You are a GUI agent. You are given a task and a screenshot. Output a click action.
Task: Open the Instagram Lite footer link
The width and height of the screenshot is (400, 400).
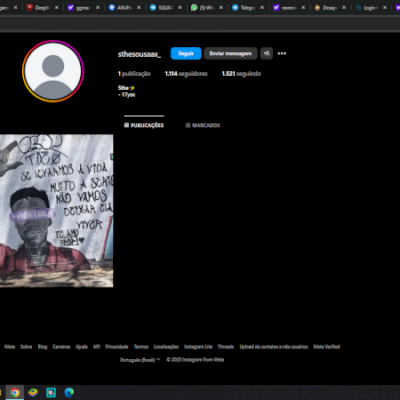[198, 347]
